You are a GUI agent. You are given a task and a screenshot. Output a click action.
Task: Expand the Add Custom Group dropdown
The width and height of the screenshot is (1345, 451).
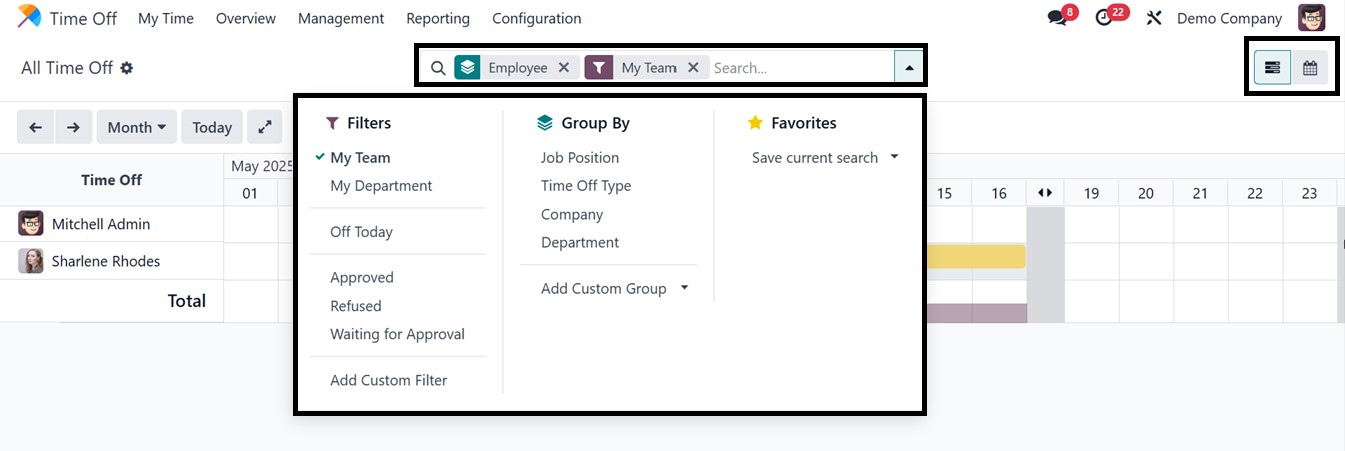tap(614, 289)
